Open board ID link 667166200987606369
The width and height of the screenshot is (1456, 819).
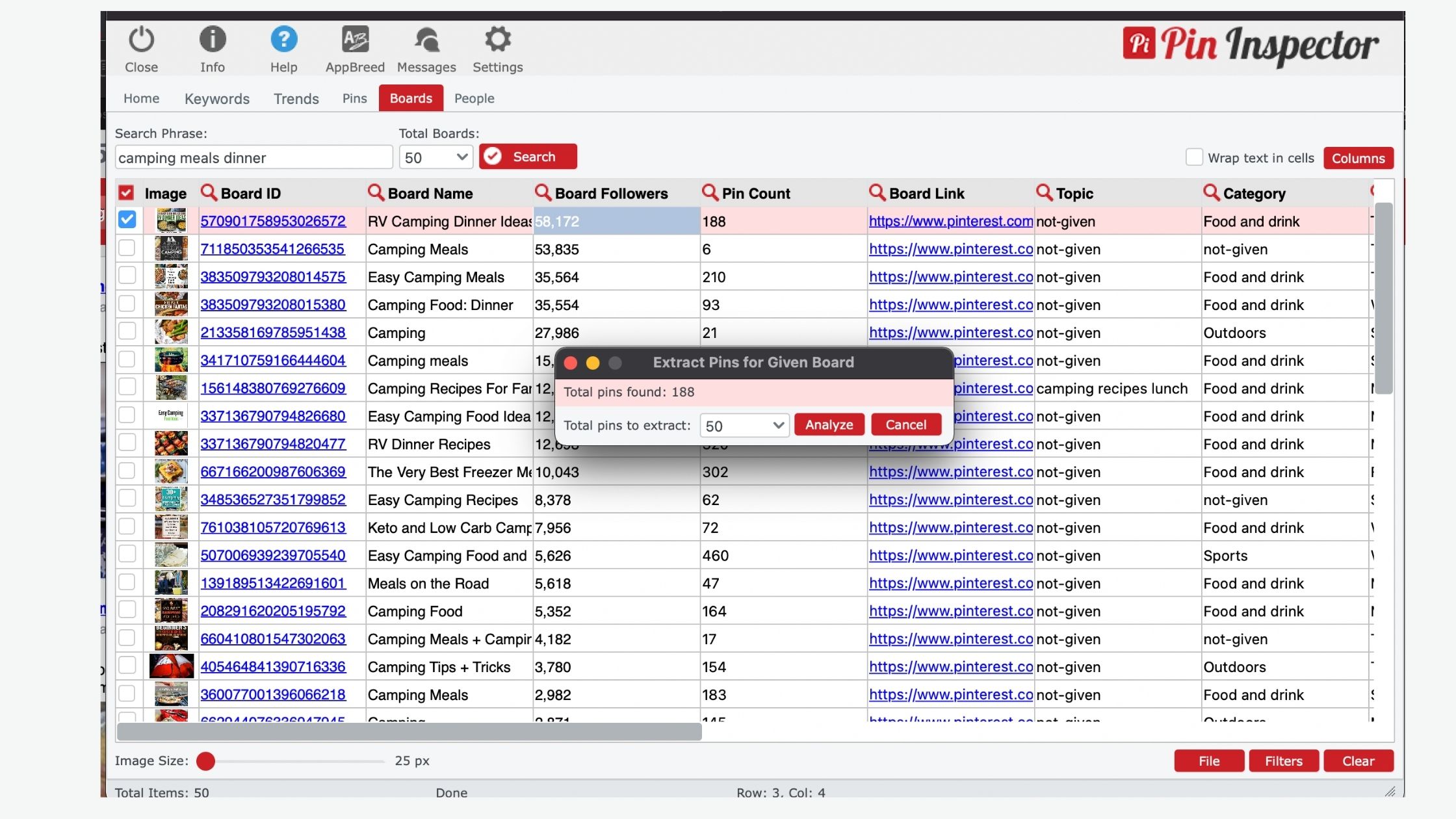point(273,472)
